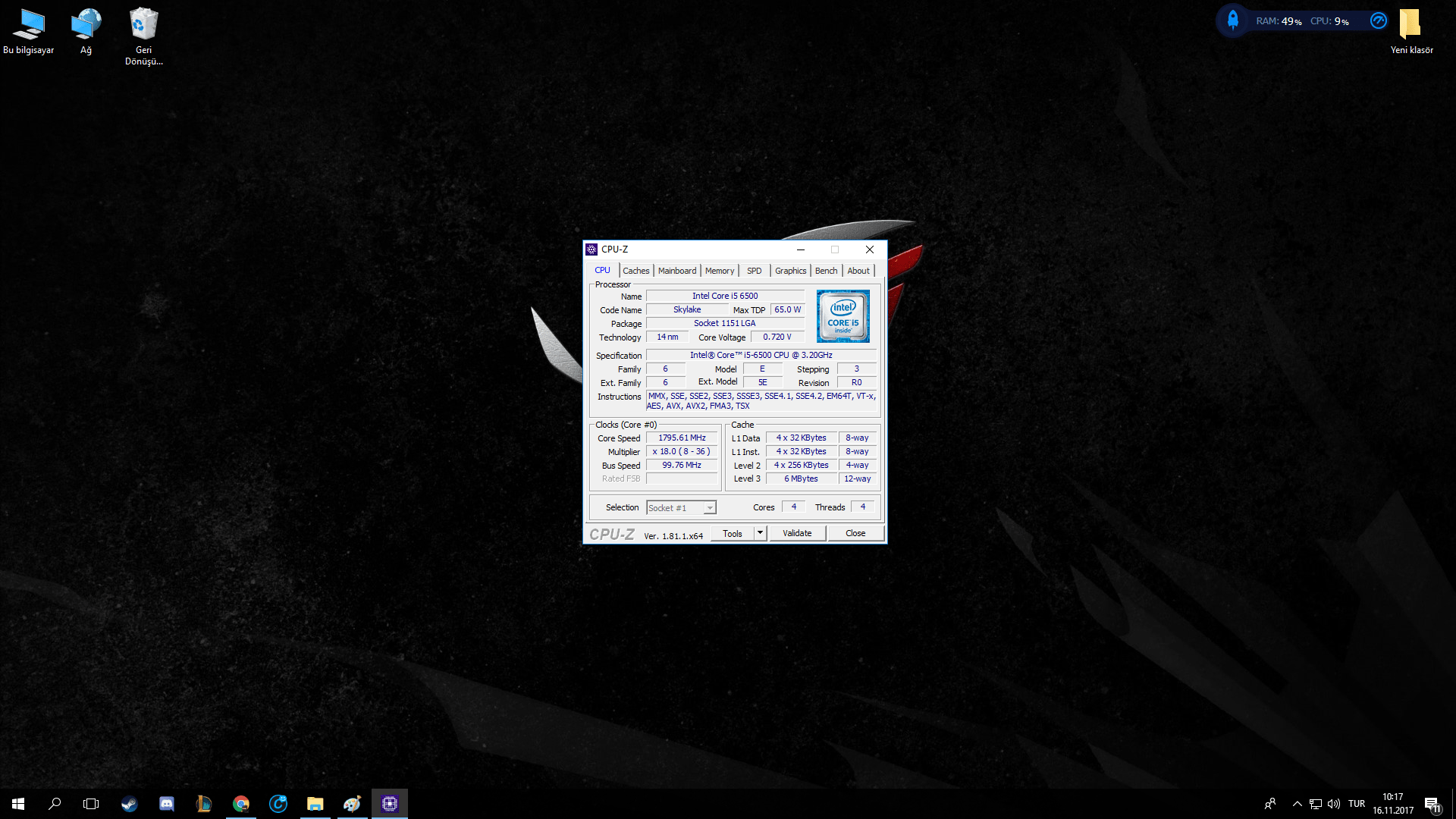Click the Validate button
The width and height of the screenshot is (1456, 819).
(x=797, y=533)
